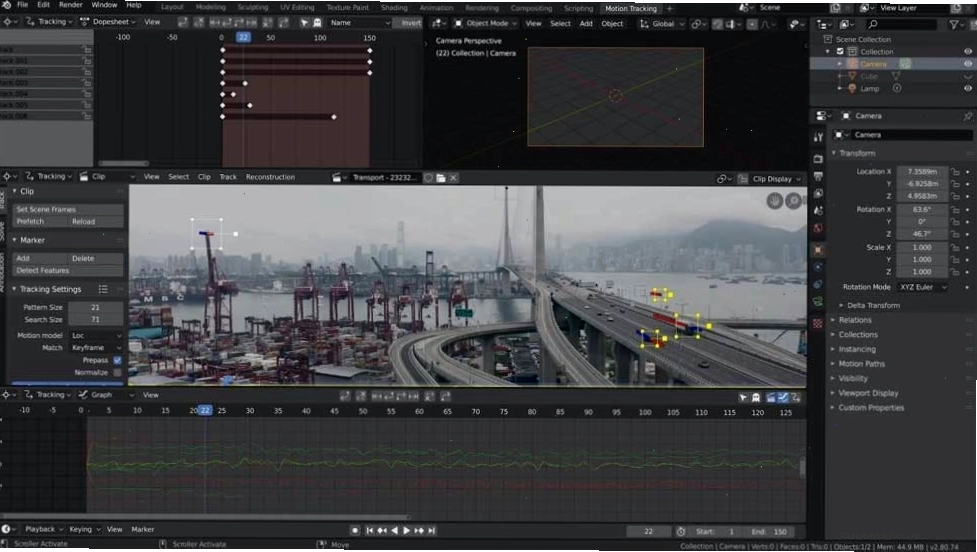Expand the Delta Transform panel
Viewport: 977px width, 552px height.
(x=873, y=305)
